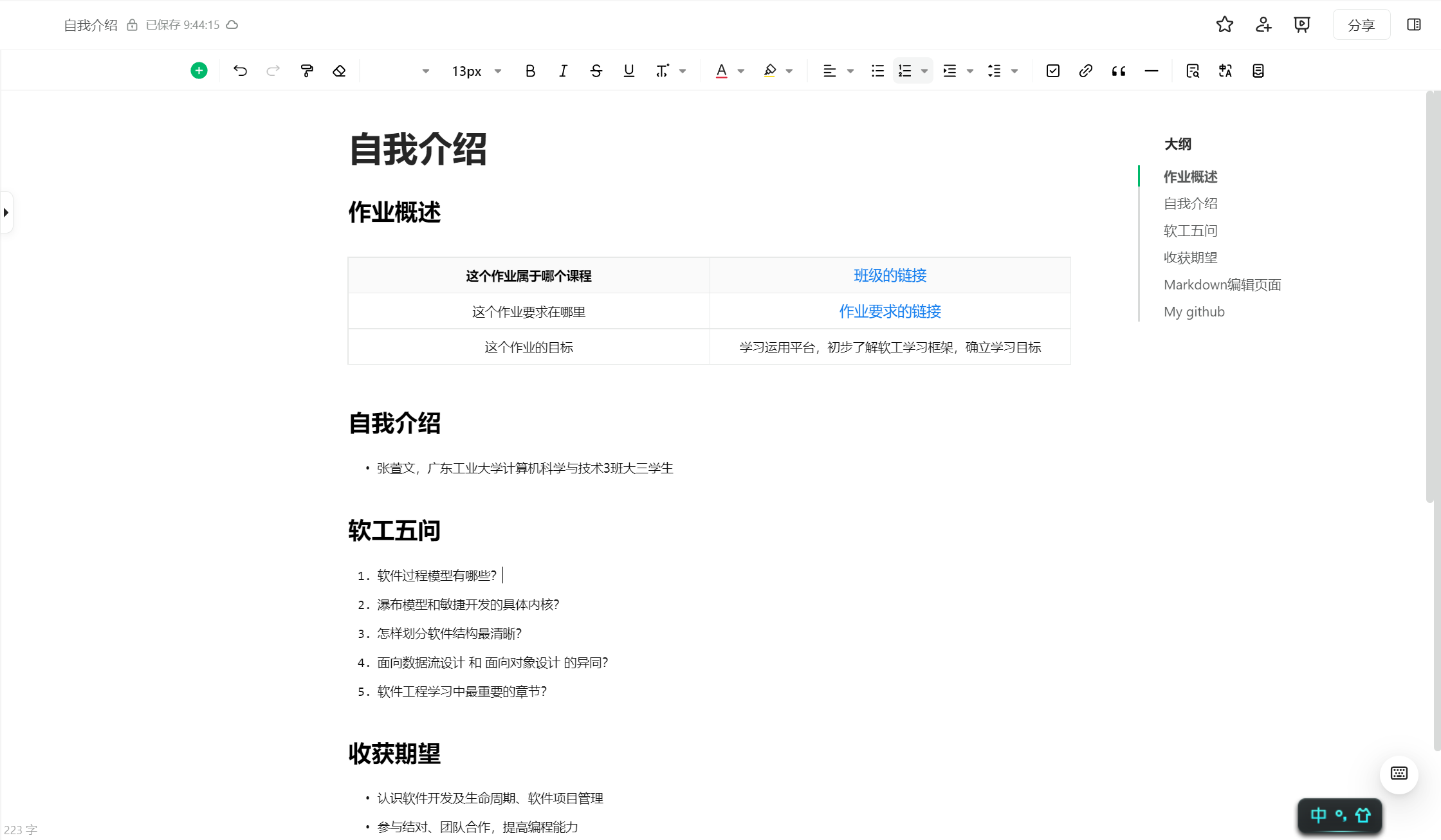Jump to 软工五问 in the outline
The image size is (1441, 840).
[1190, 230]
